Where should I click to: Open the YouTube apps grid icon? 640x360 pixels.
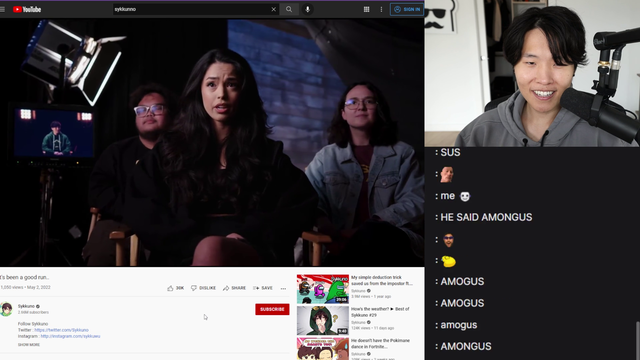point(367,9)
